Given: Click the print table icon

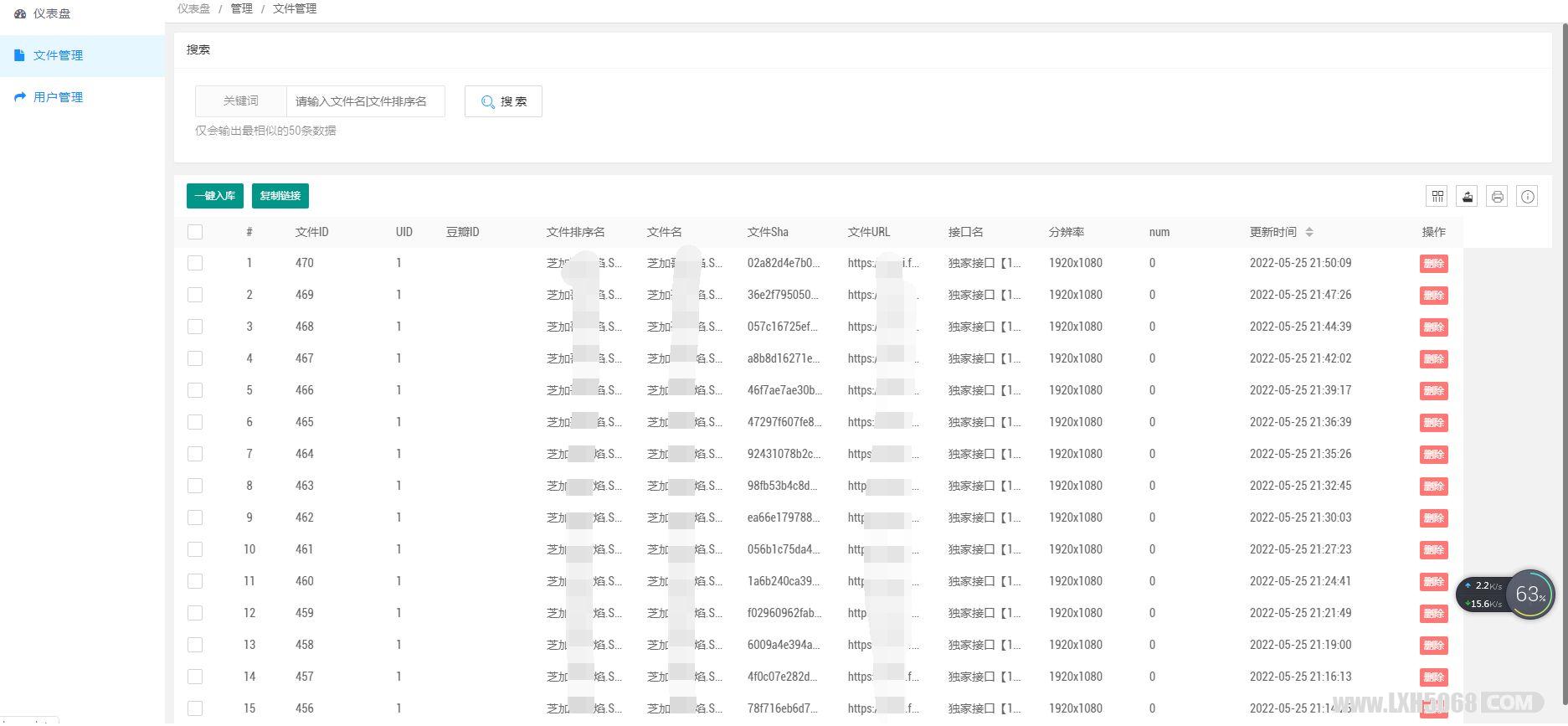Looking at the screenshot, I should [x=1498, y=196].
